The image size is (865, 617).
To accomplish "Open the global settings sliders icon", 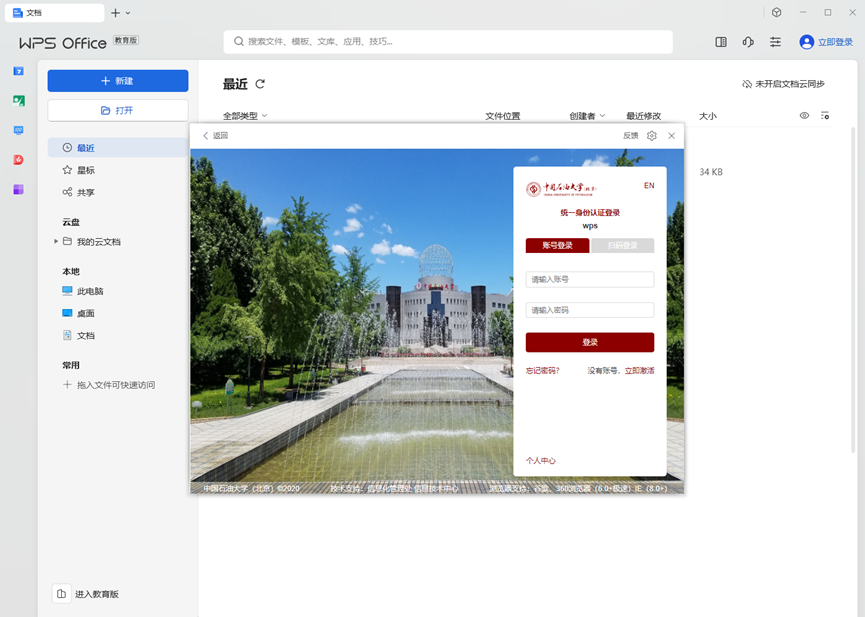I will pyautogui.click(x=775, y=42).
